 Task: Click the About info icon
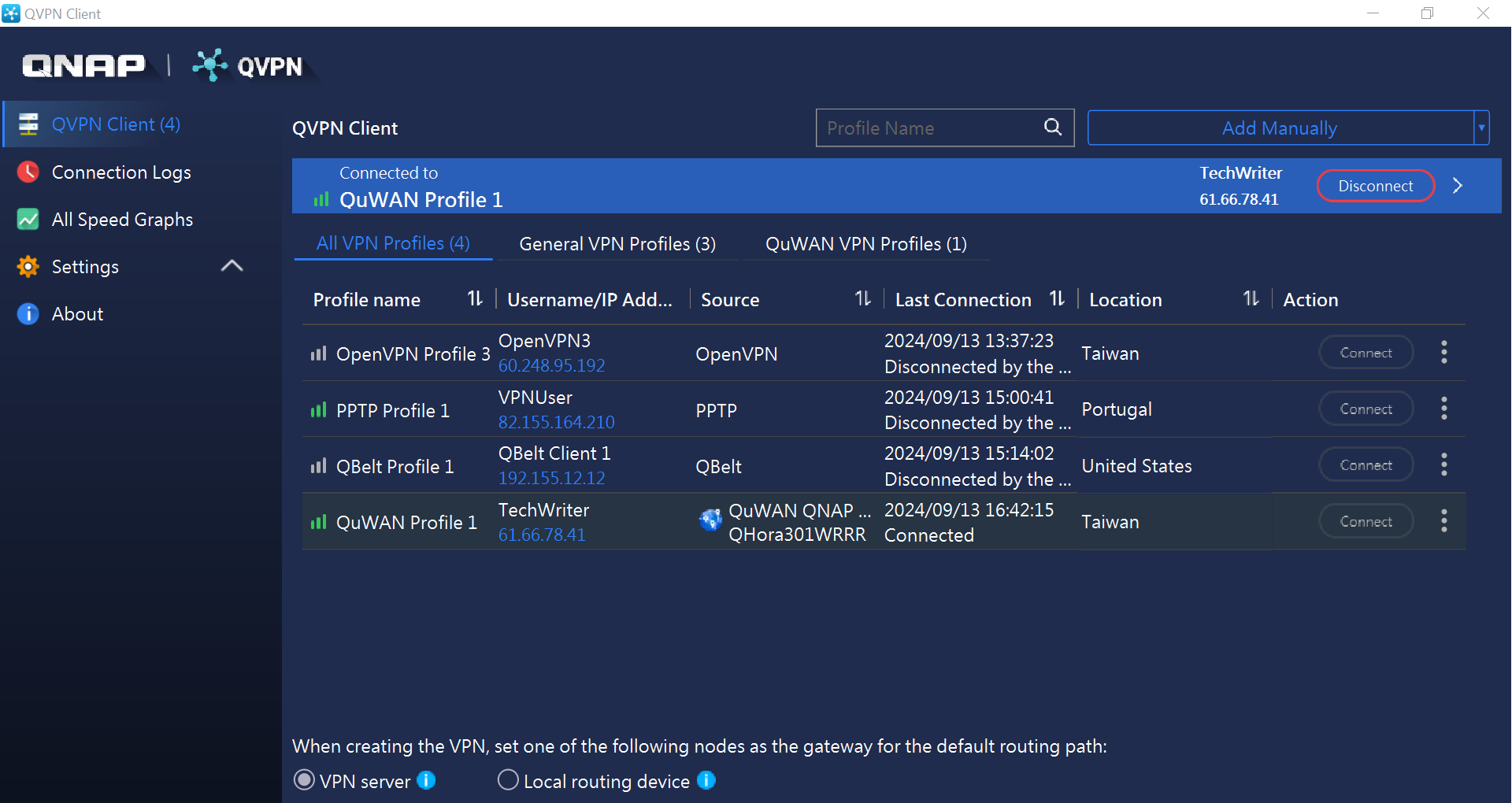tap(28, 314)
